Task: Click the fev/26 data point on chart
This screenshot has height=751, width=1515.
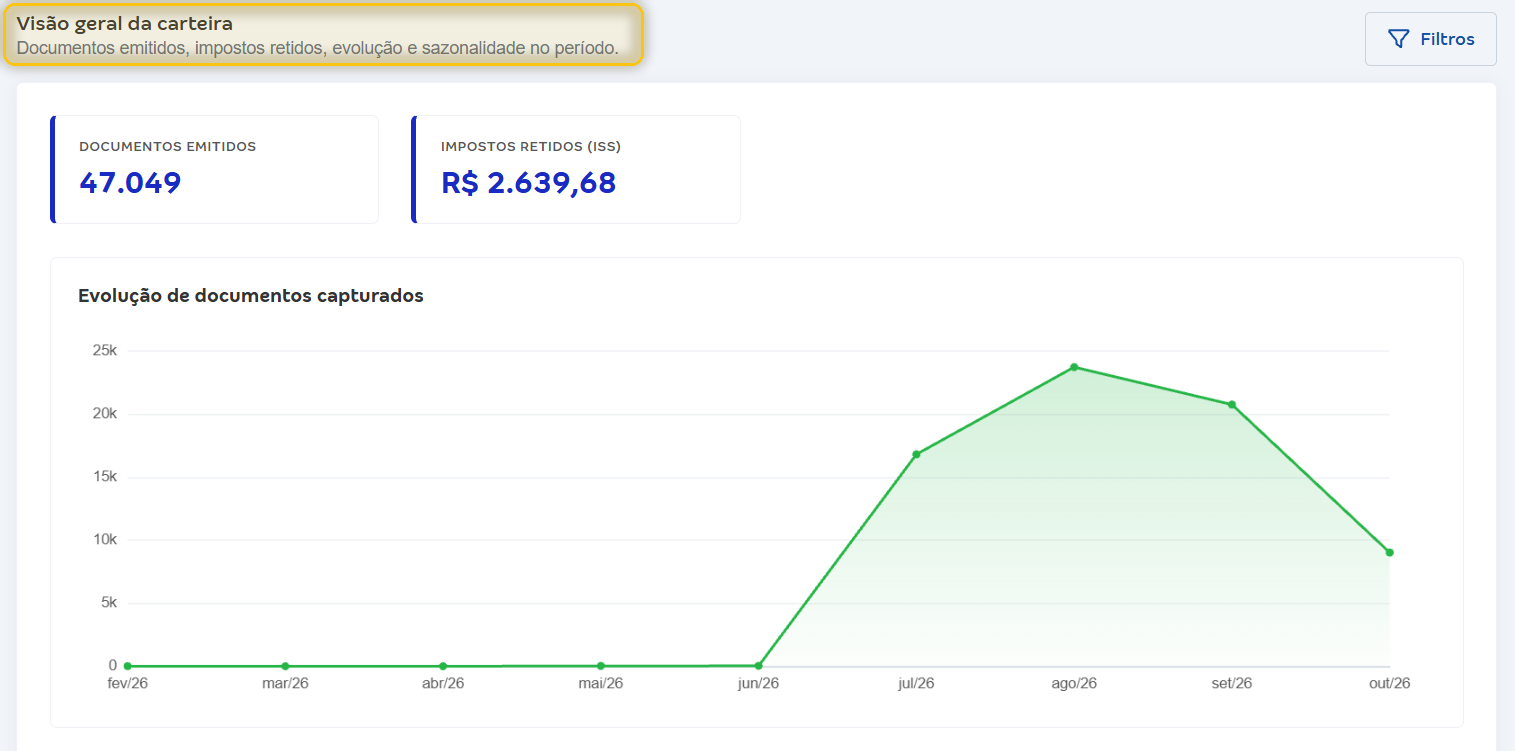Action: pos(127,666)
